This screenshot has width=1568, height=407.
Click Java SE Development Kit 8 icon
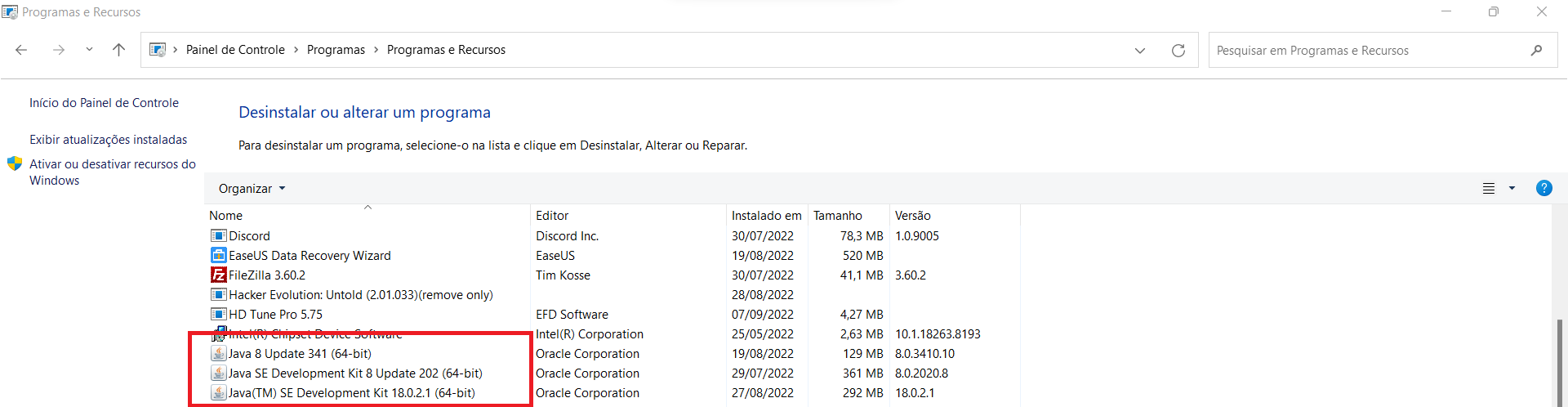tap(218, 373)
